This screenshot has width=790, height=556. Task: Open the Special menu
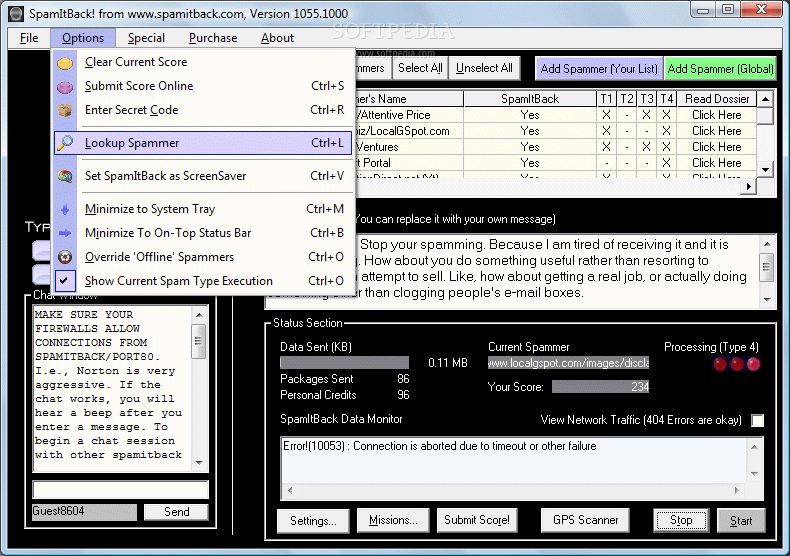[146, 38]
